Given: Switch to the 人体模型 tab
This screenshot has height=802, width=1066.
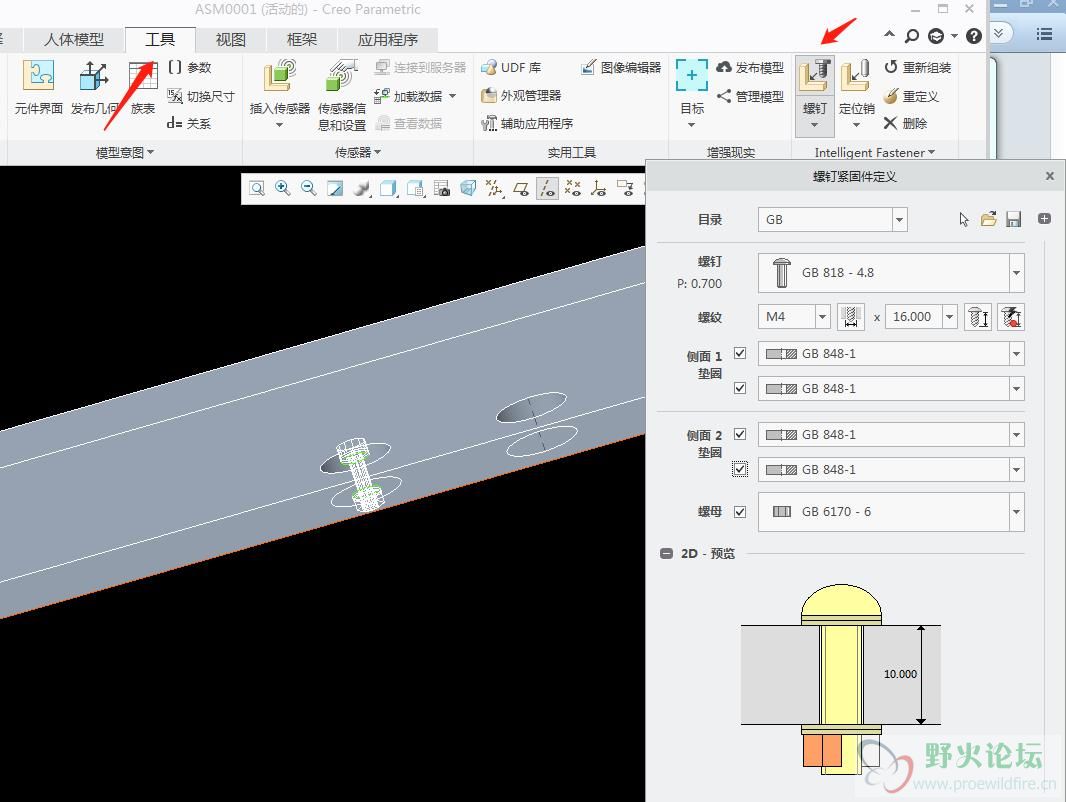Looking at the screenshot, I should click(x=74, y=39).
